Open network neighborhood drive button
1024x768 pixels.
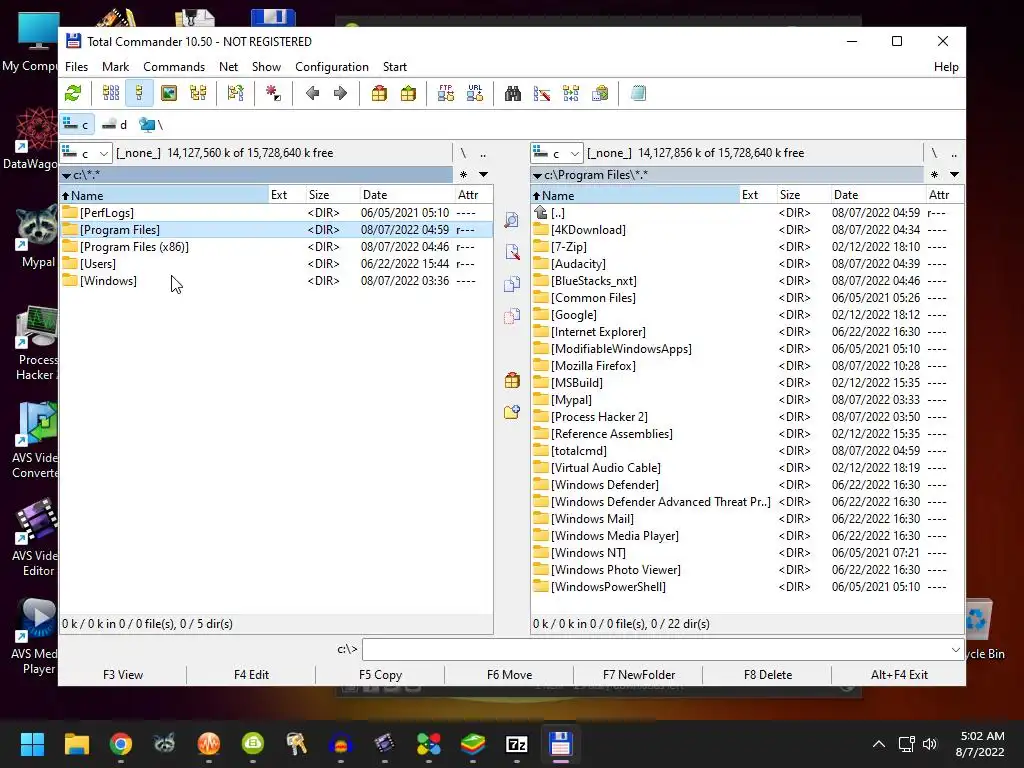coord(151,124)
